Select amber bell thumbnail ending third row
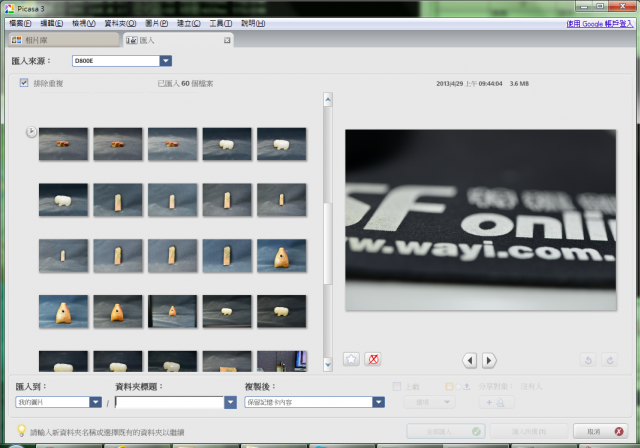This screenshot has height=448, width=640. pos(282,255)
